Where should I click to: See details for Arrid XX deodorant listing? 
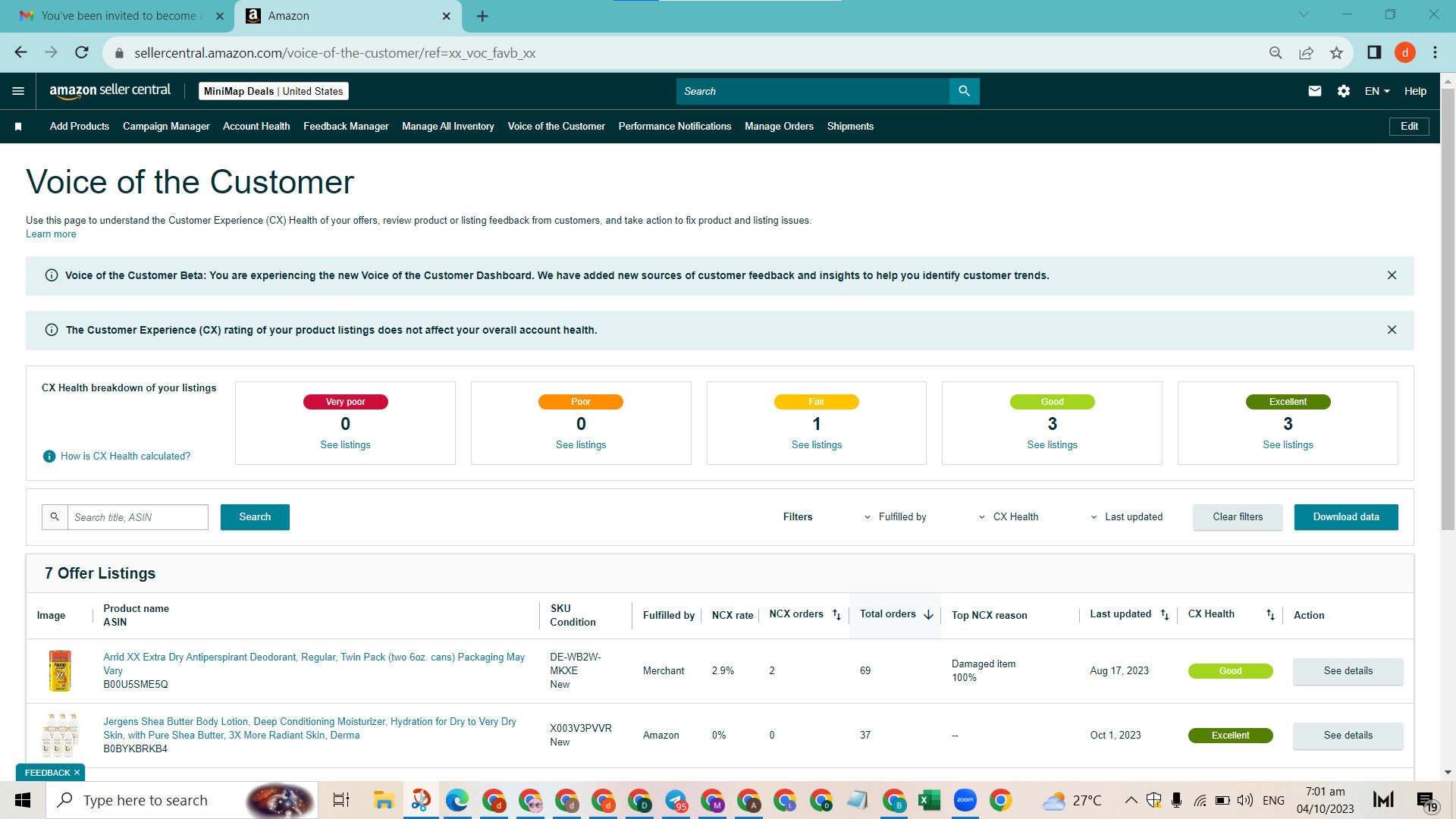[x=1348, y=671]
